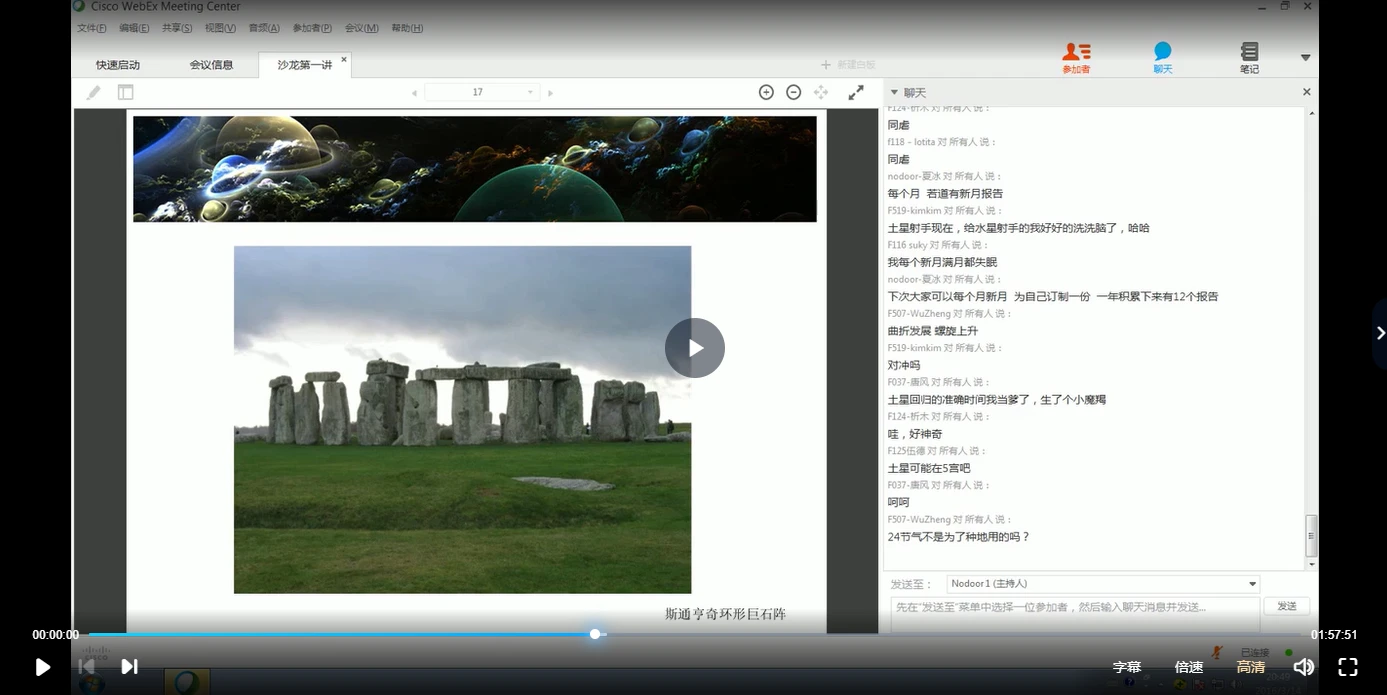The image size is (1387, 695).
Task: Switch to the 会议信息 tab
Action: tap(211, 65)
